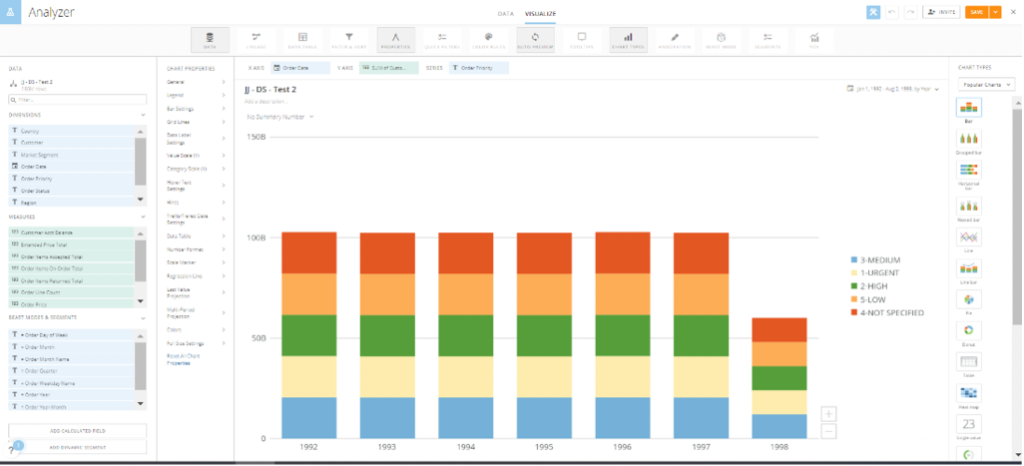The height and width of the screenshot is (466, 1024).
Task: Open Segments in the toolbar
Action: (767, 40)
